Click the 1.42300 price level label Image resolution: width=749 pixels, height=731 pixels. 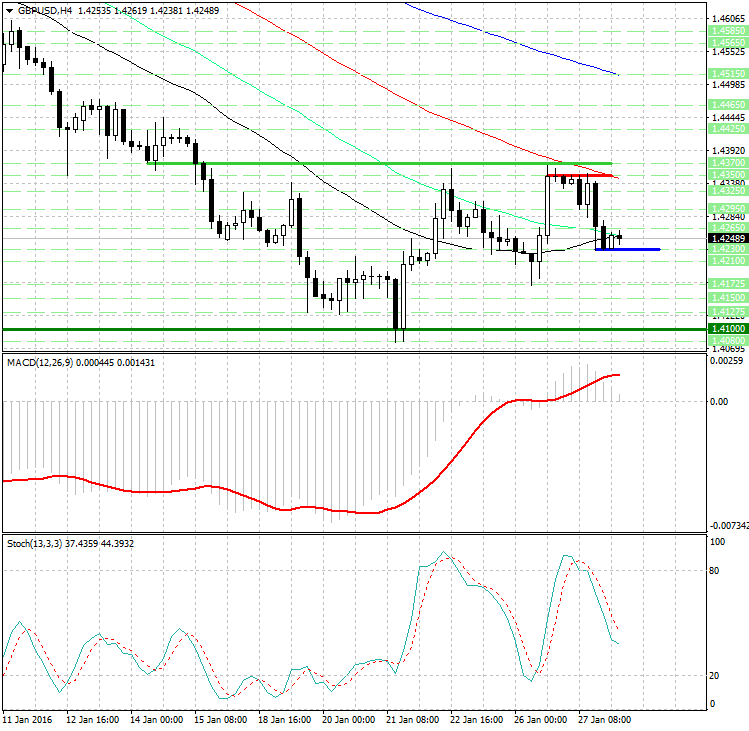pyautogui.click(x=728, y=249)
